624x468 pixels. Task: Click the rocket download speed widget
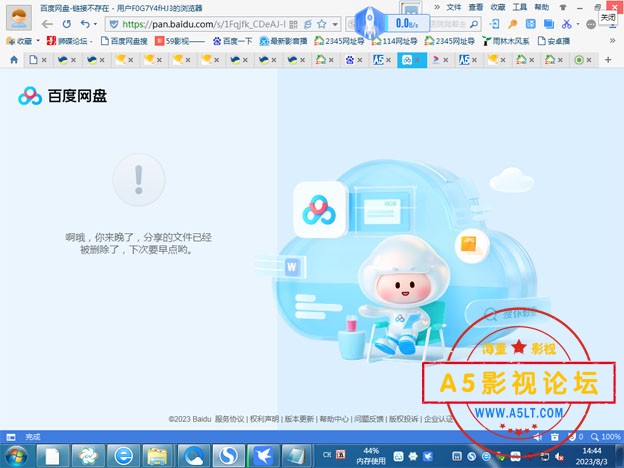[392, 23]
